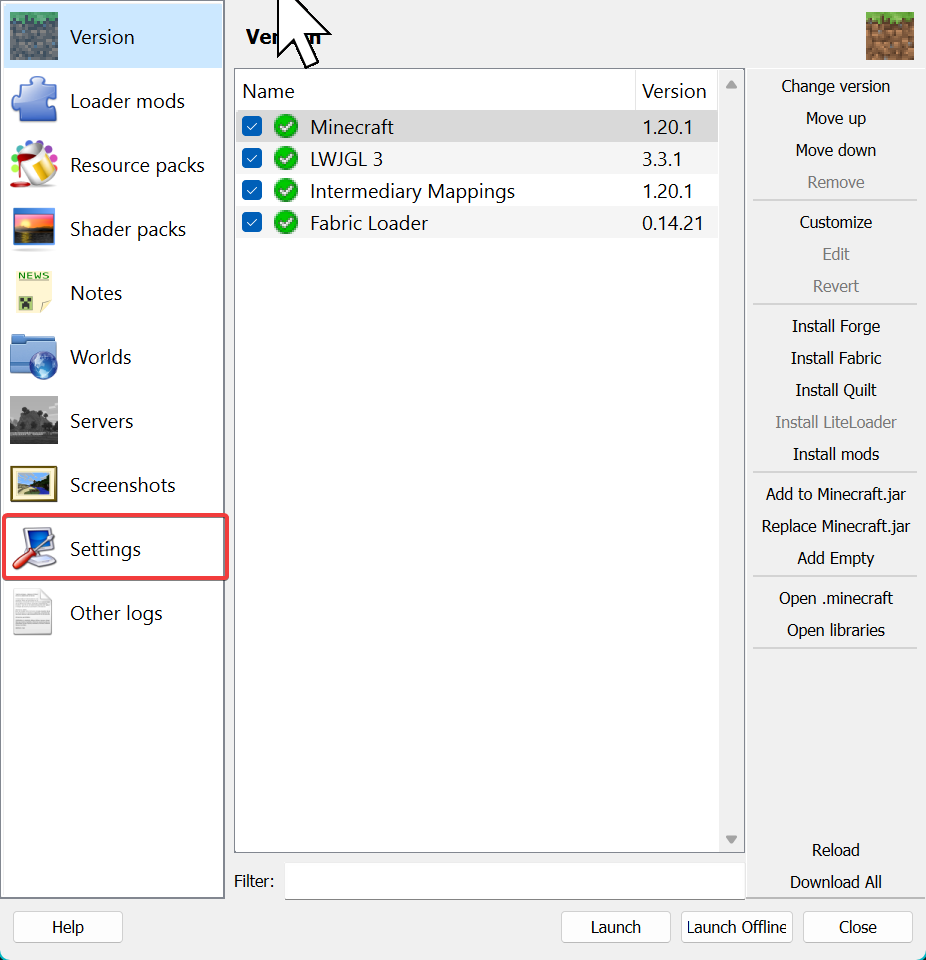The width and height of the screenshot is (926, 960).
Task: Click green status check beside LWJGL 3
Action: [286, 159]
